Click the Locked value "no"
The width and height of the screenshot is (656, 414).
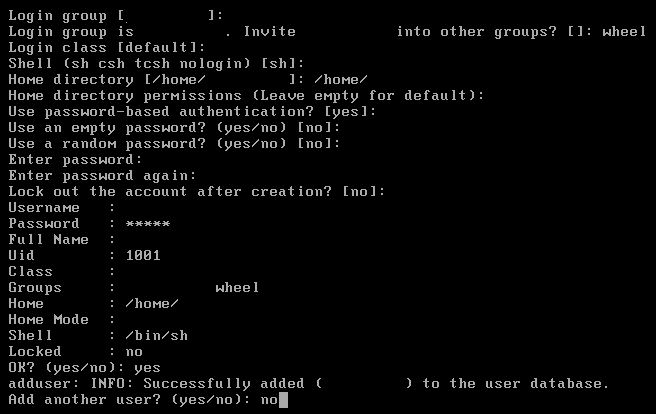point(134,352)
